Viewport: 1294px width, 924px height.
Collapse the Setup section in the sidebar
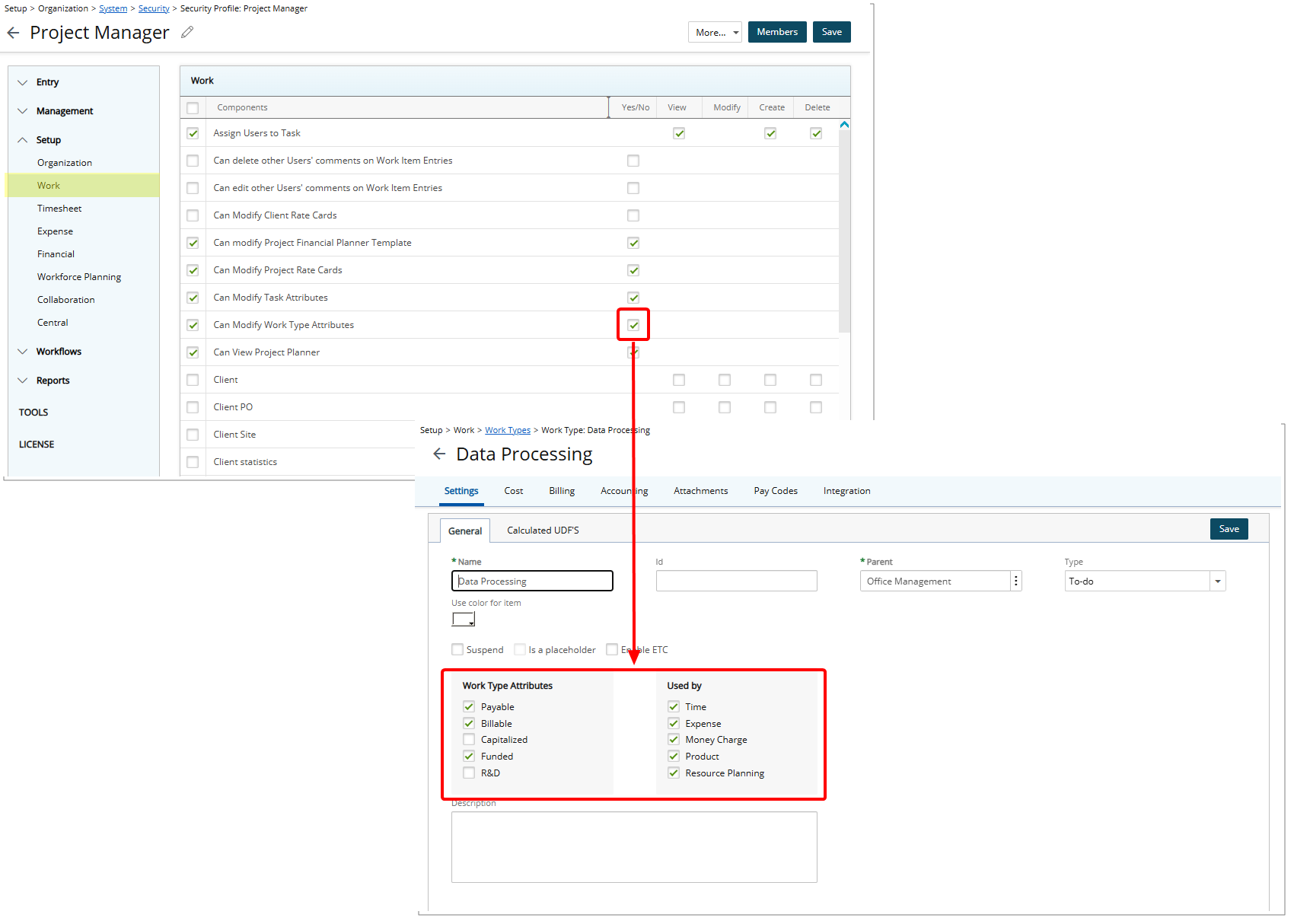click(23, 139)
